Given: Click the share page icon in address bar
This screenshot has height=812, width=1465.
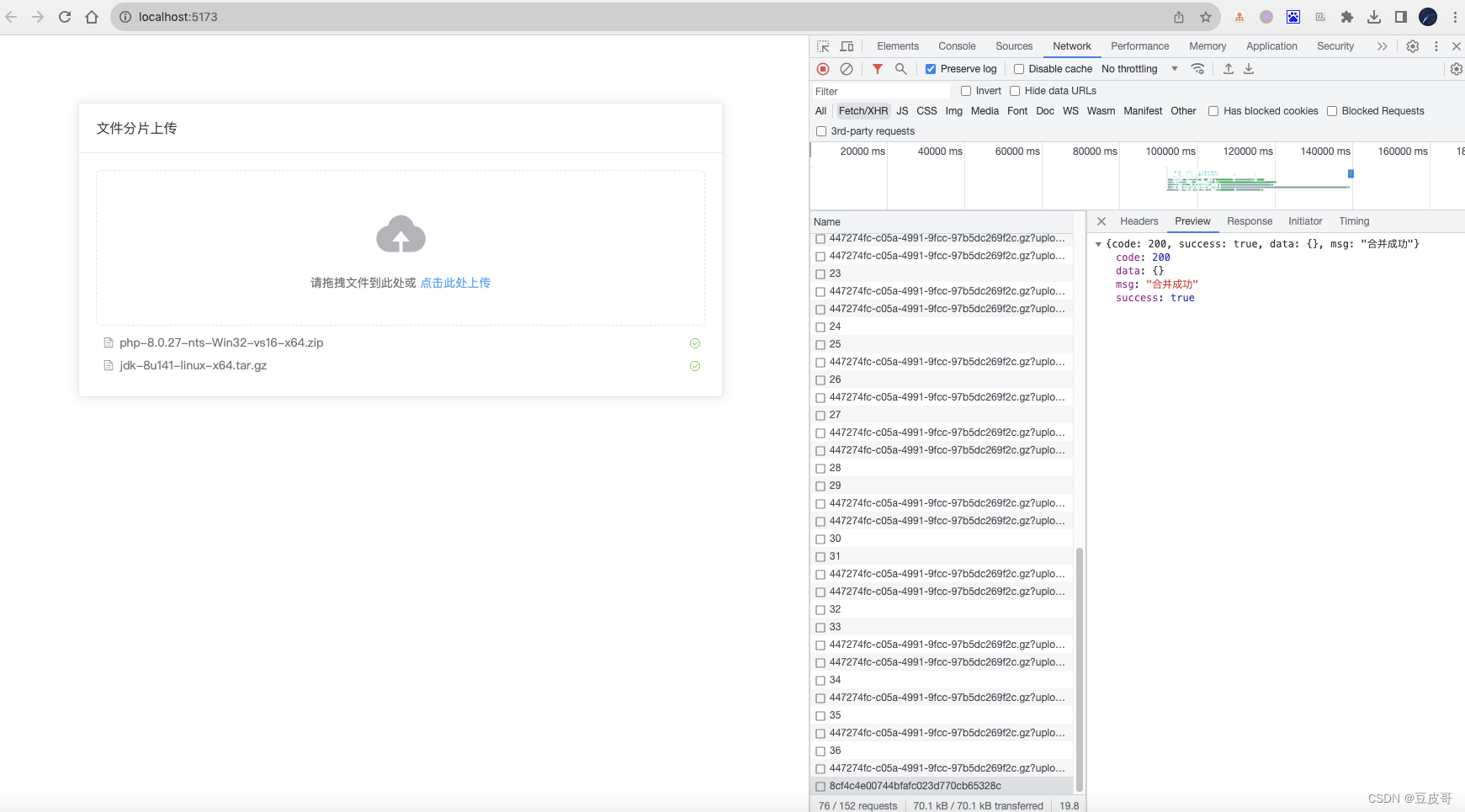Looking at the screenshot, I should coord(1179,17).
